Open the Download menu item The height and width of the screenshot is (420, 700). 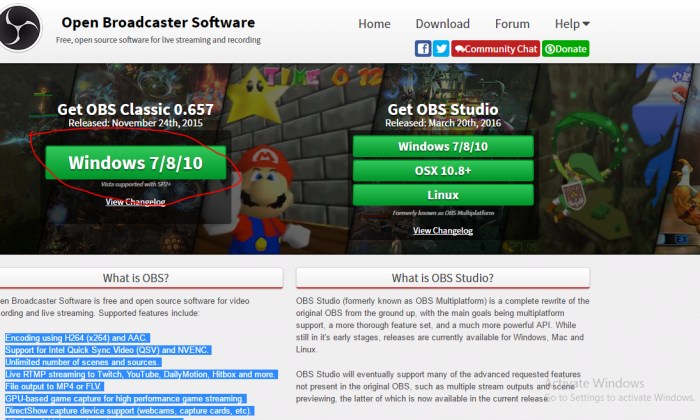(442, 24)
